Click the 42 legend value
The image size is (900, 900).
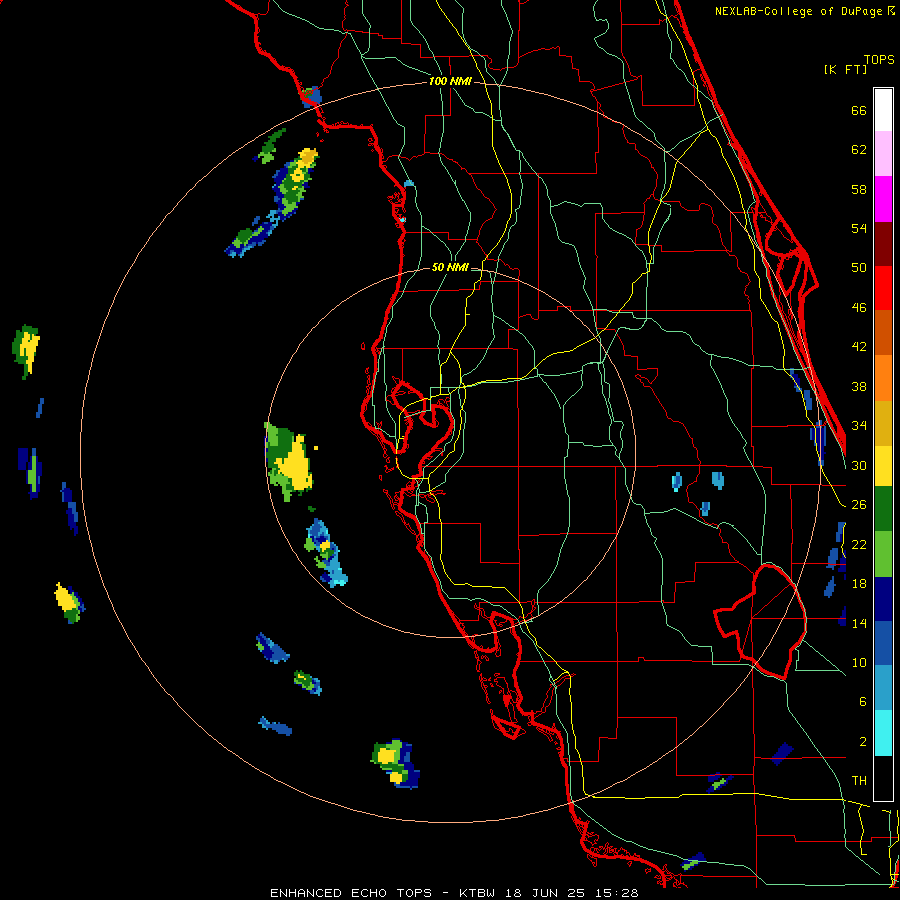pyautogui.click(x=859, y=347)
